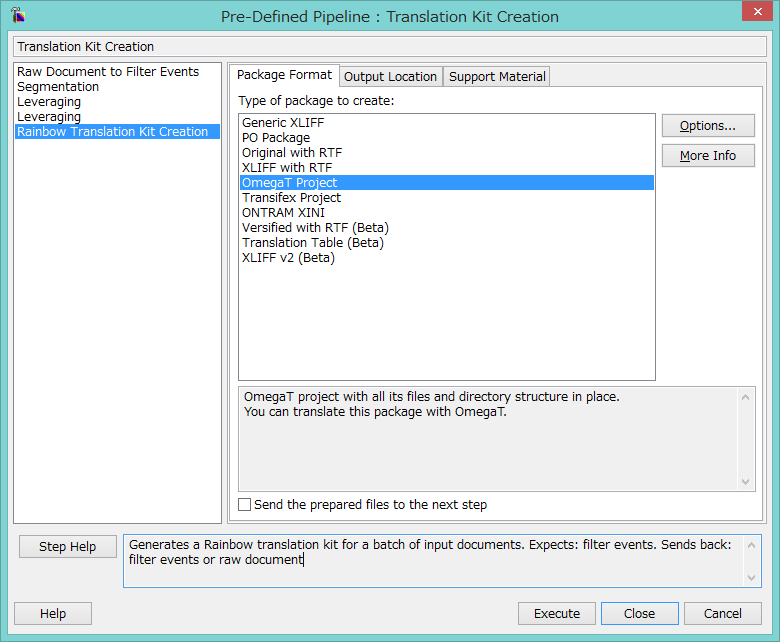Screen dimensions: 780x642
Task: Choose Generic XLIFF package type
Action: 447,122
